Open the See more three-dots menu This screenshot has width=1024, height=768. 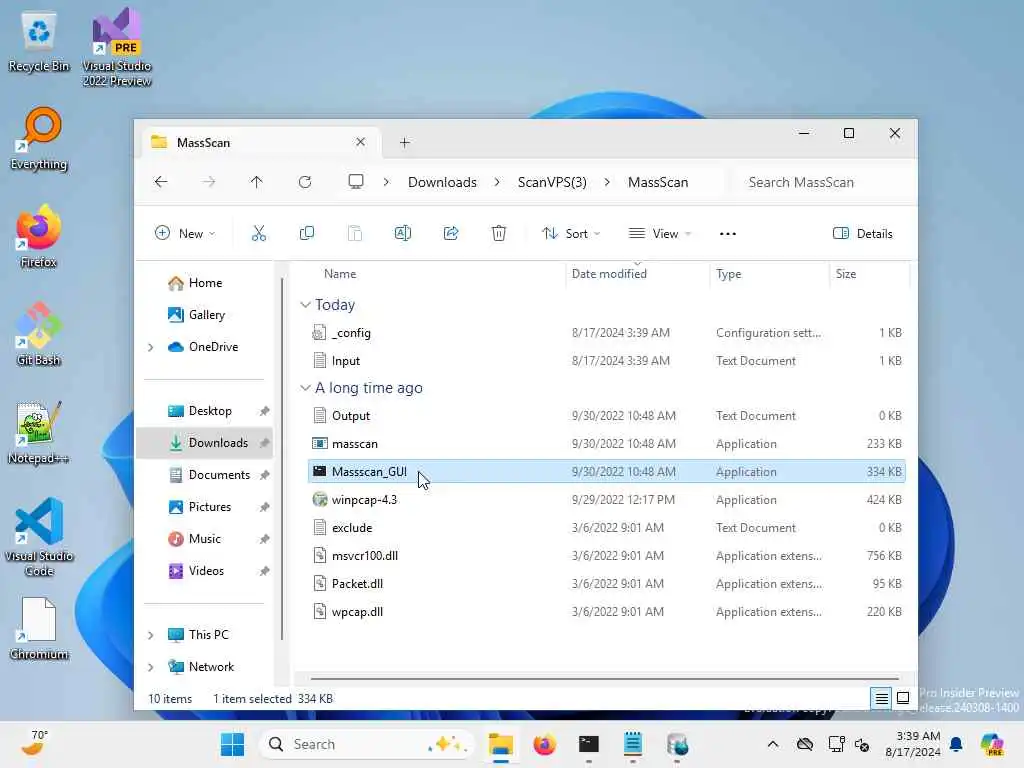click(x=728, y=233)
